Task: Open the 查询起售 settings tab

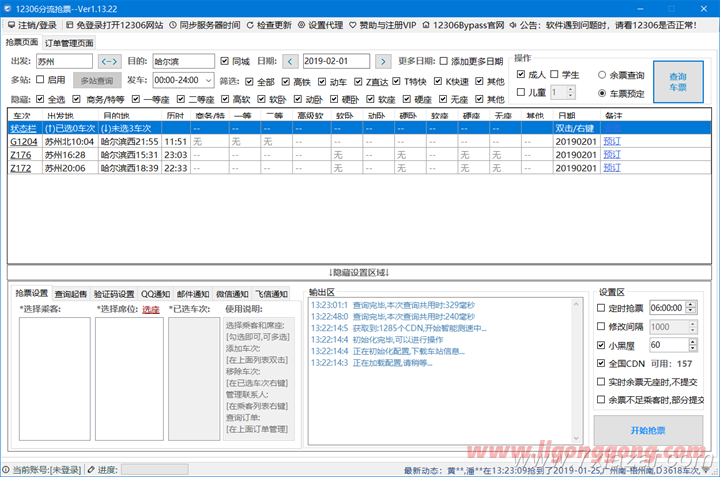Action: click(71, 294)
